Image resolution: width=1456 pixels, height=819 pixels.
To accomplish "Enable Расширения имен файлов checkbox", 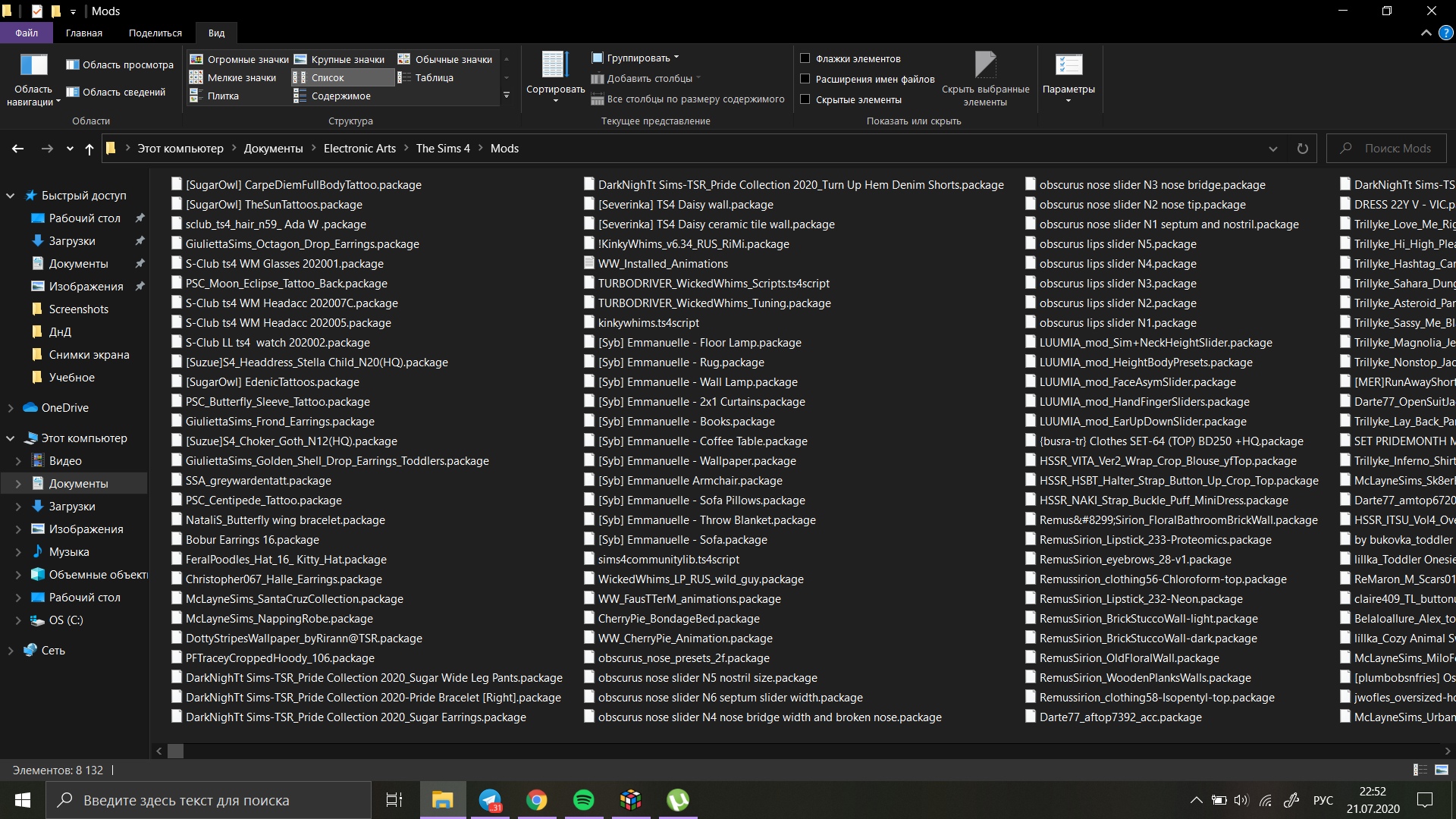I will click(x=805, y=79).
